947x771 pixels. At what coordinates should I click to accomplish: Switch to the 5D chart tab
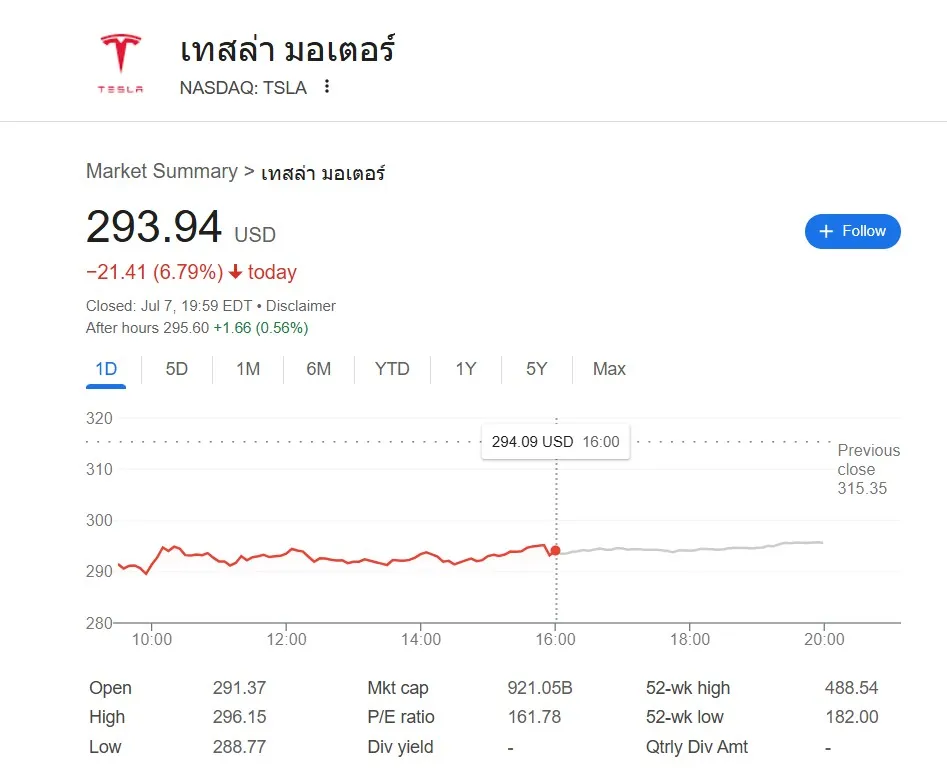point(176,369)
